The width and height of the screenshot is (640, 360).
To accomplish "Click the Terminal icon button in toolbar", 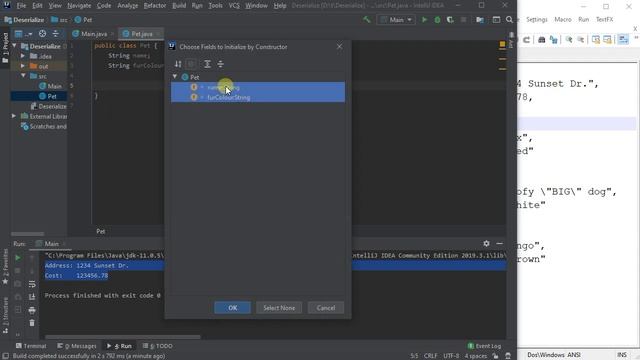I will 496,20.
